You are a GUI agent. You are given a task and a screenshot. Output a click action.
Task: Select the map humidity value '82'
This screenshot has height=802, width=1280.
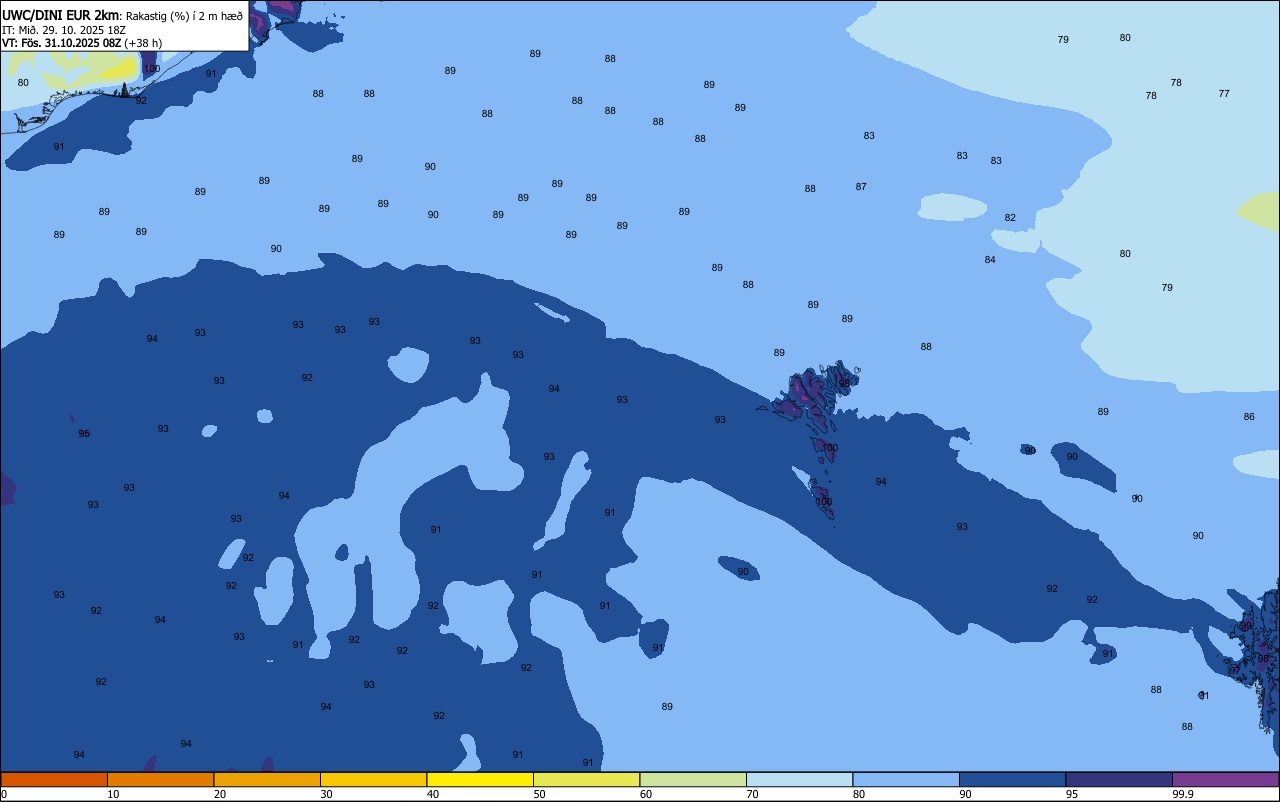tap(1010, 218)
